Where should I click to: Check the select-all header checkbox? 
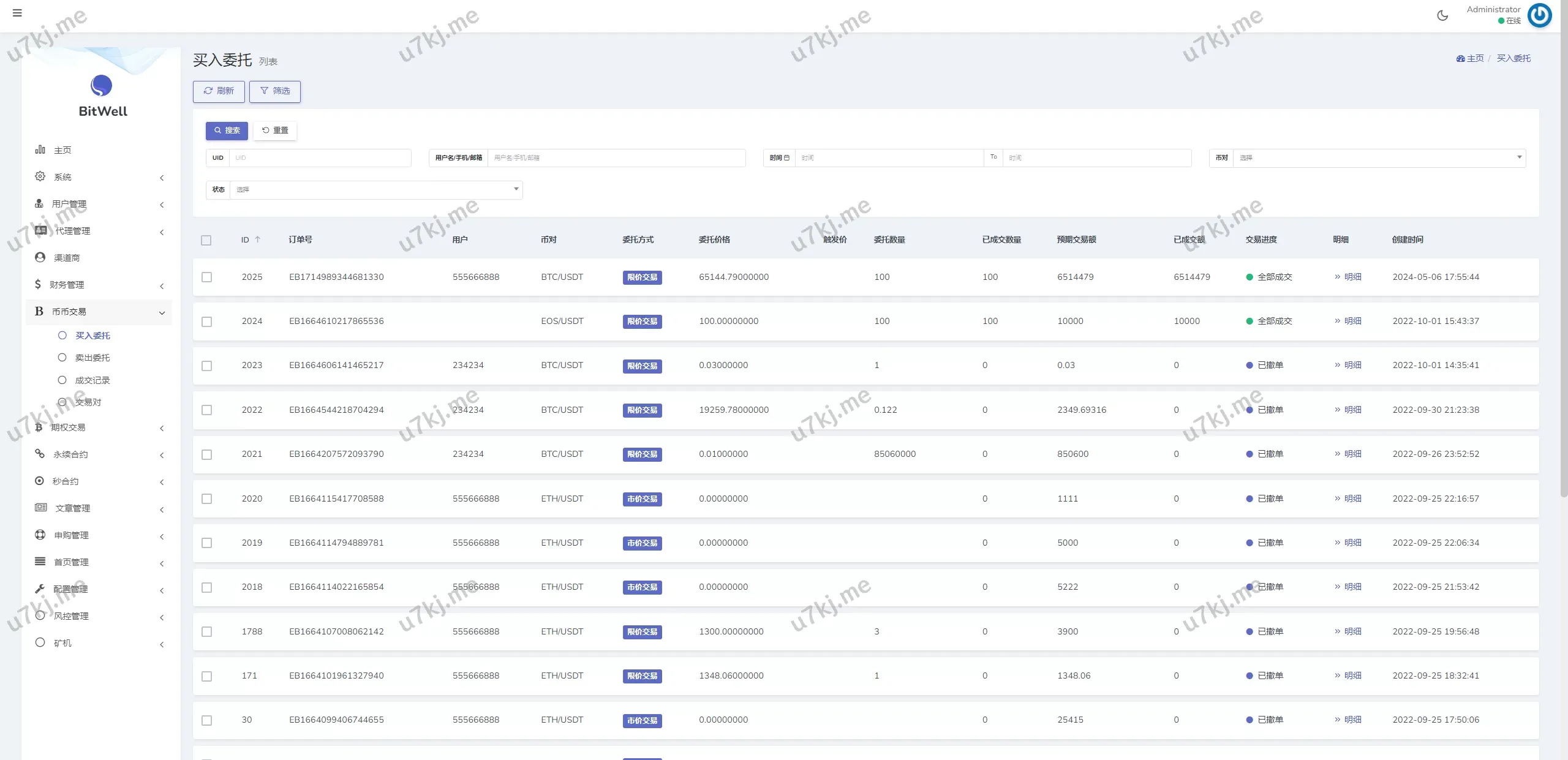pos(206,240)
